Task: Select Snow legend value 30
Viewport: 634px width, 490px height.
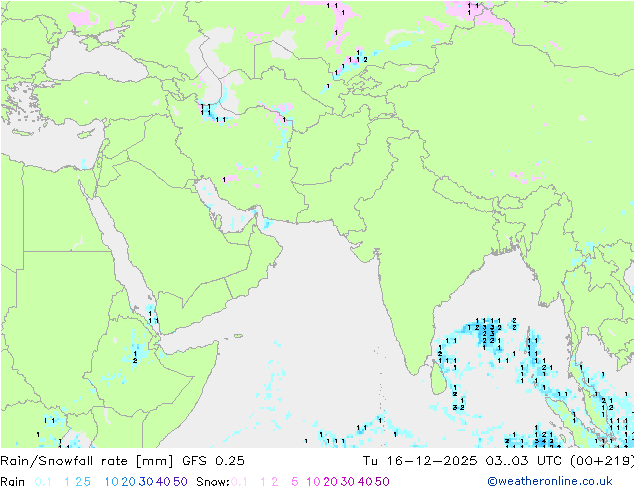Action: point(348,482)
